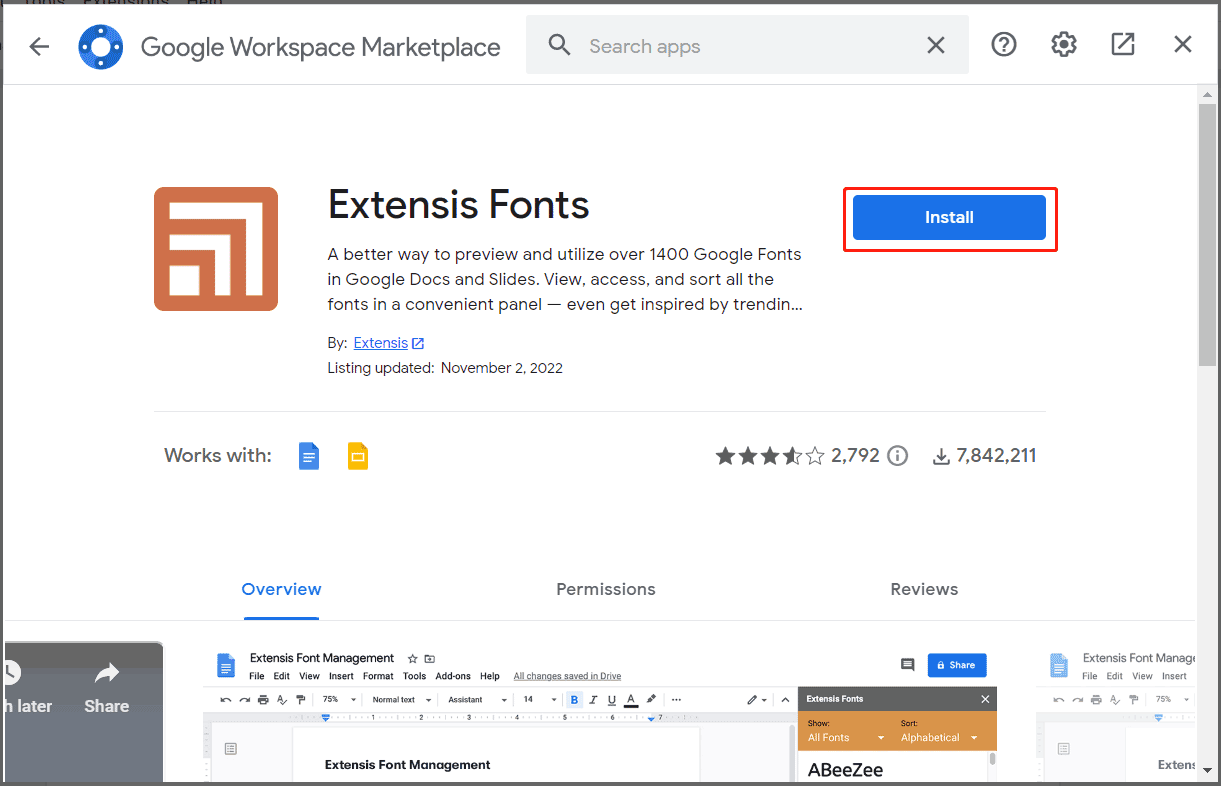Close the Marketplace dialog
1221x786 pixels.
[1183, 45]
